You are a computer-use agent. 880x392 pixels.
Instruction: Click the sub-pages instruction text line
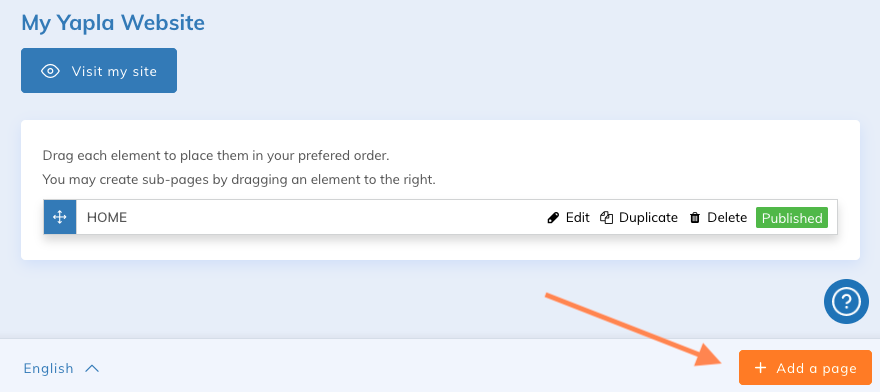(x=239, y=180)
